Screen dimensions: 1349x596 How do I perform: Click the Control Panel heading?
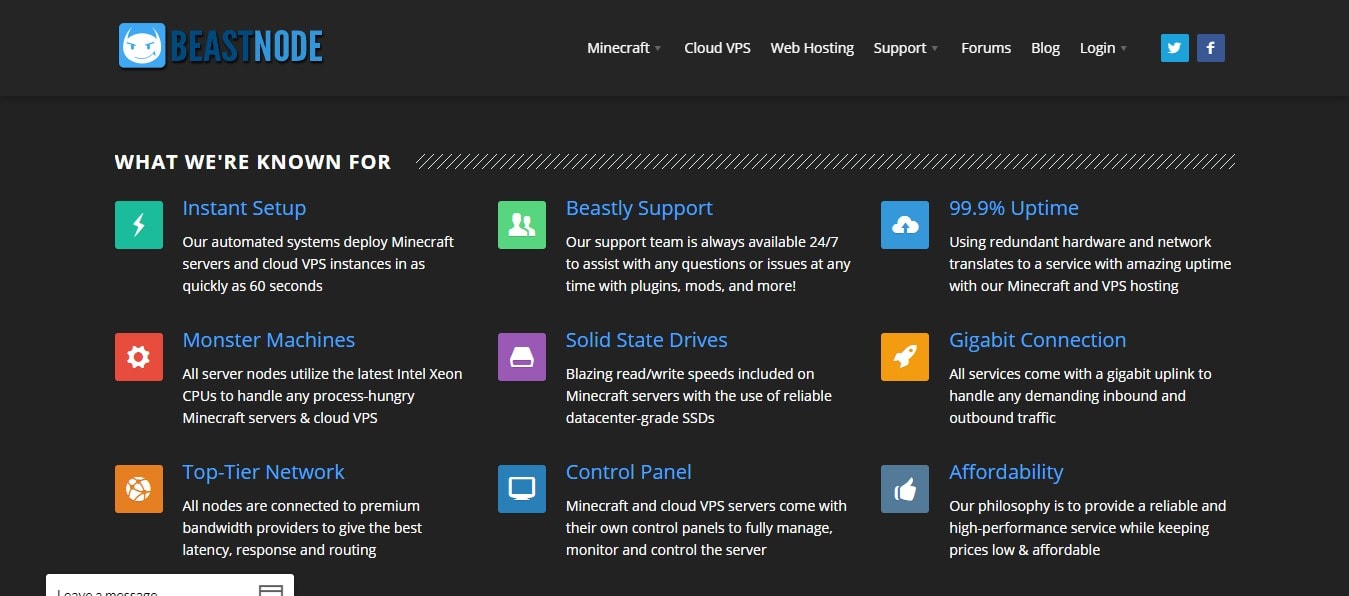[x=628, y=472]
